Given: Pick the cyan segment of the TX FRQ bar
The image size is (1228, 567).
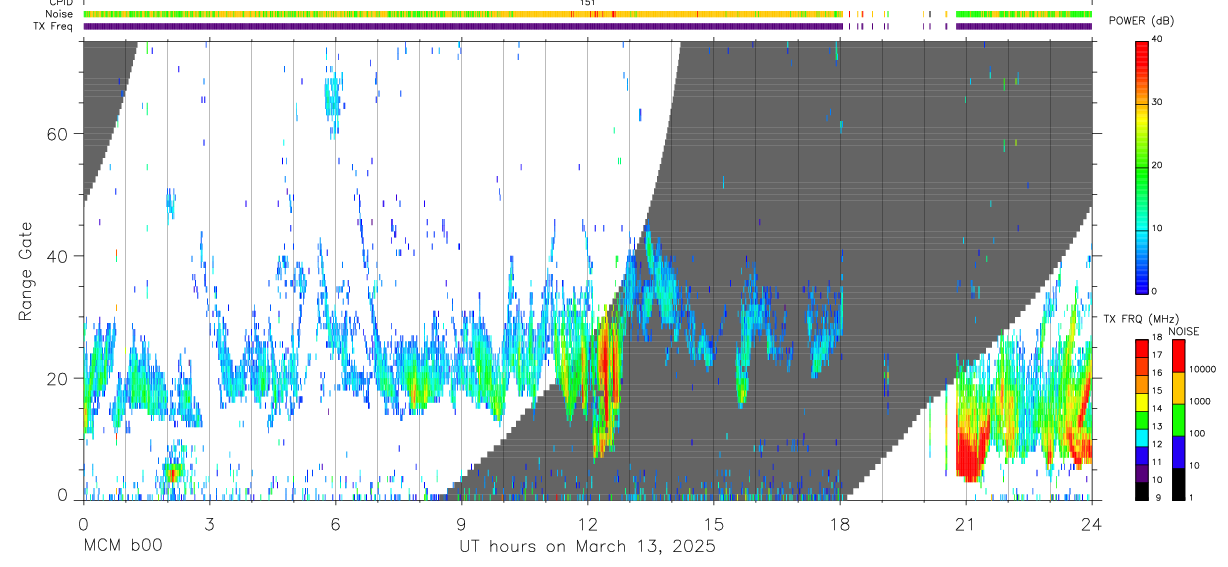Looking at the screenshot, I should [1142, 437].
